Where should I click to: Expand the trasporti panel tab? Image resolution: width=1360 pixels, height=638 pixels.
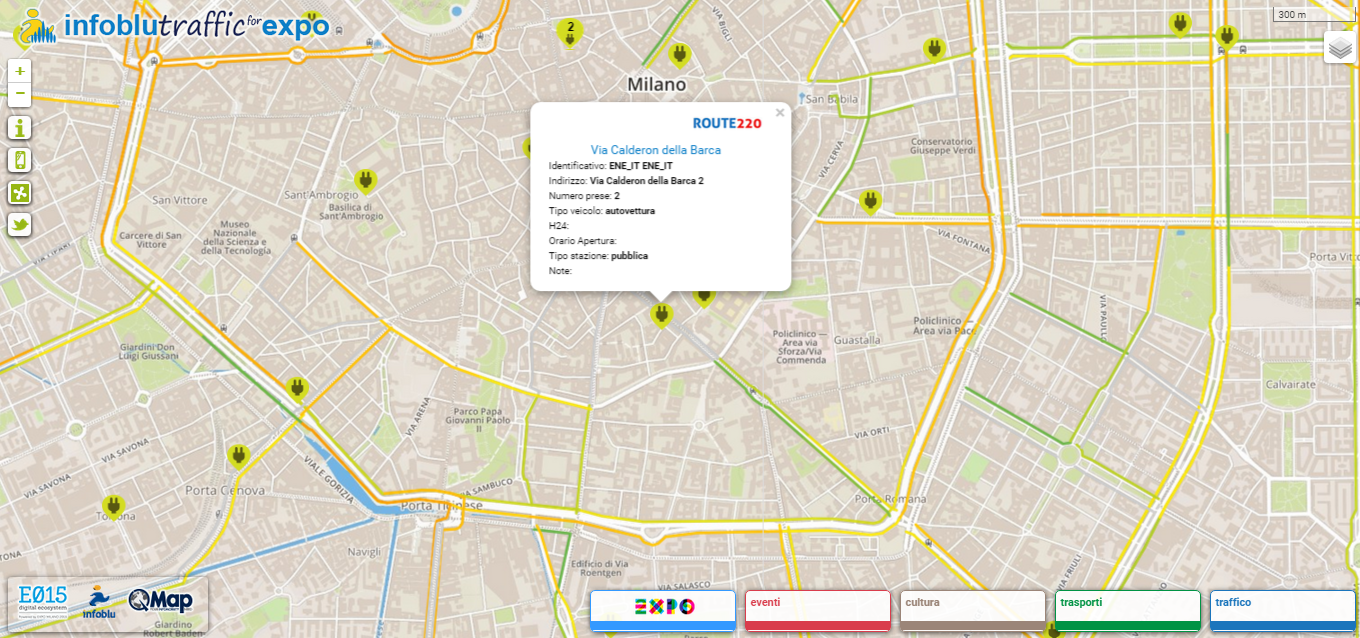pyautogui.click(x=1127, y=607)
